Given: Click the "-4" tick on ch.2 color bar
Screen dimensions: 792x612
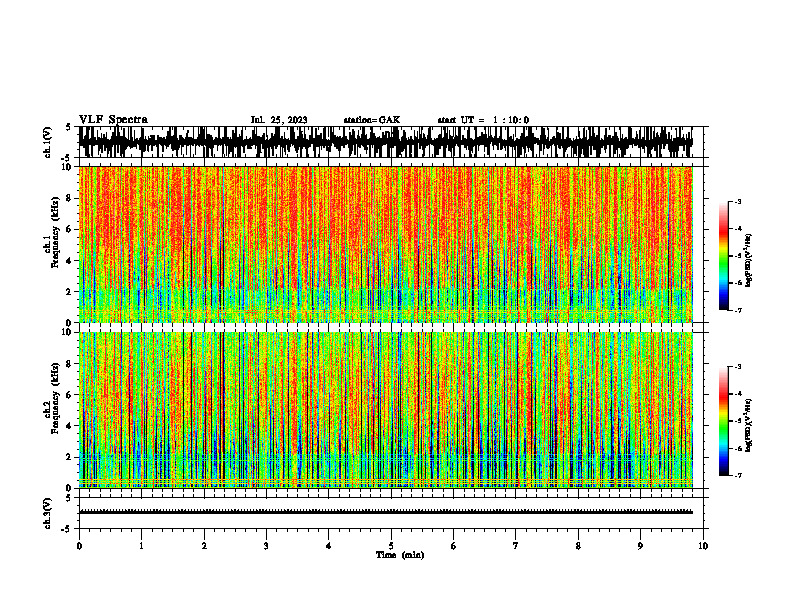Looking at the screenshot, I should (737, 394).
